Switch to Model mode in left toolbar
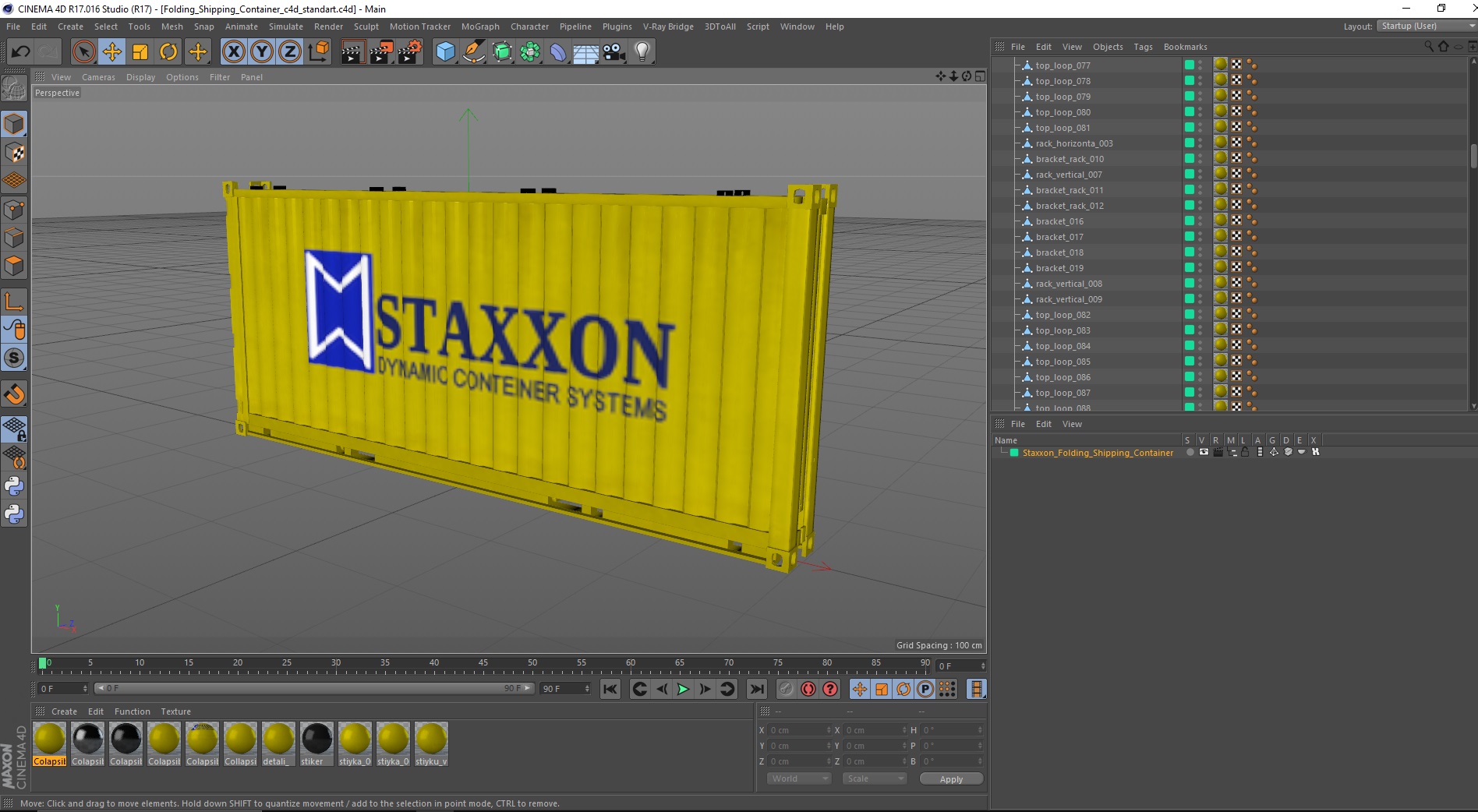 (14, 124)
